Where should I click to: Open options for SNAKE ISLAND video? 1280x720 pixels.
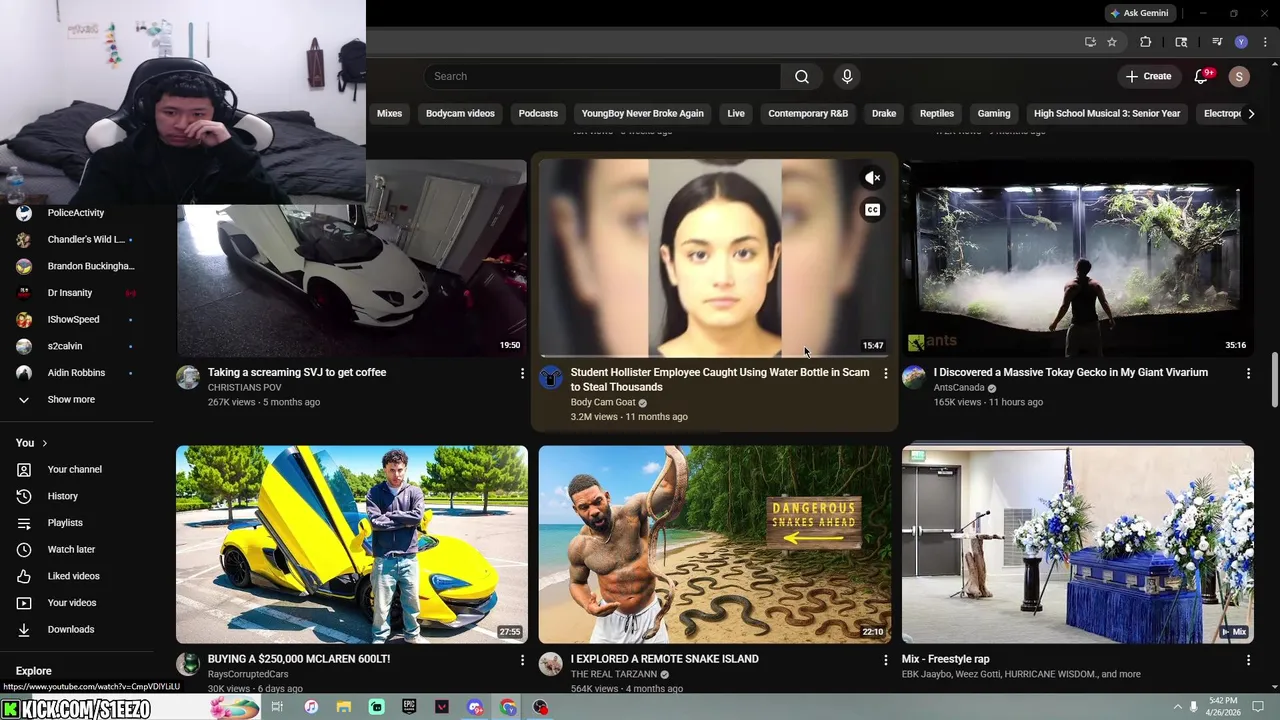point(885,660)
